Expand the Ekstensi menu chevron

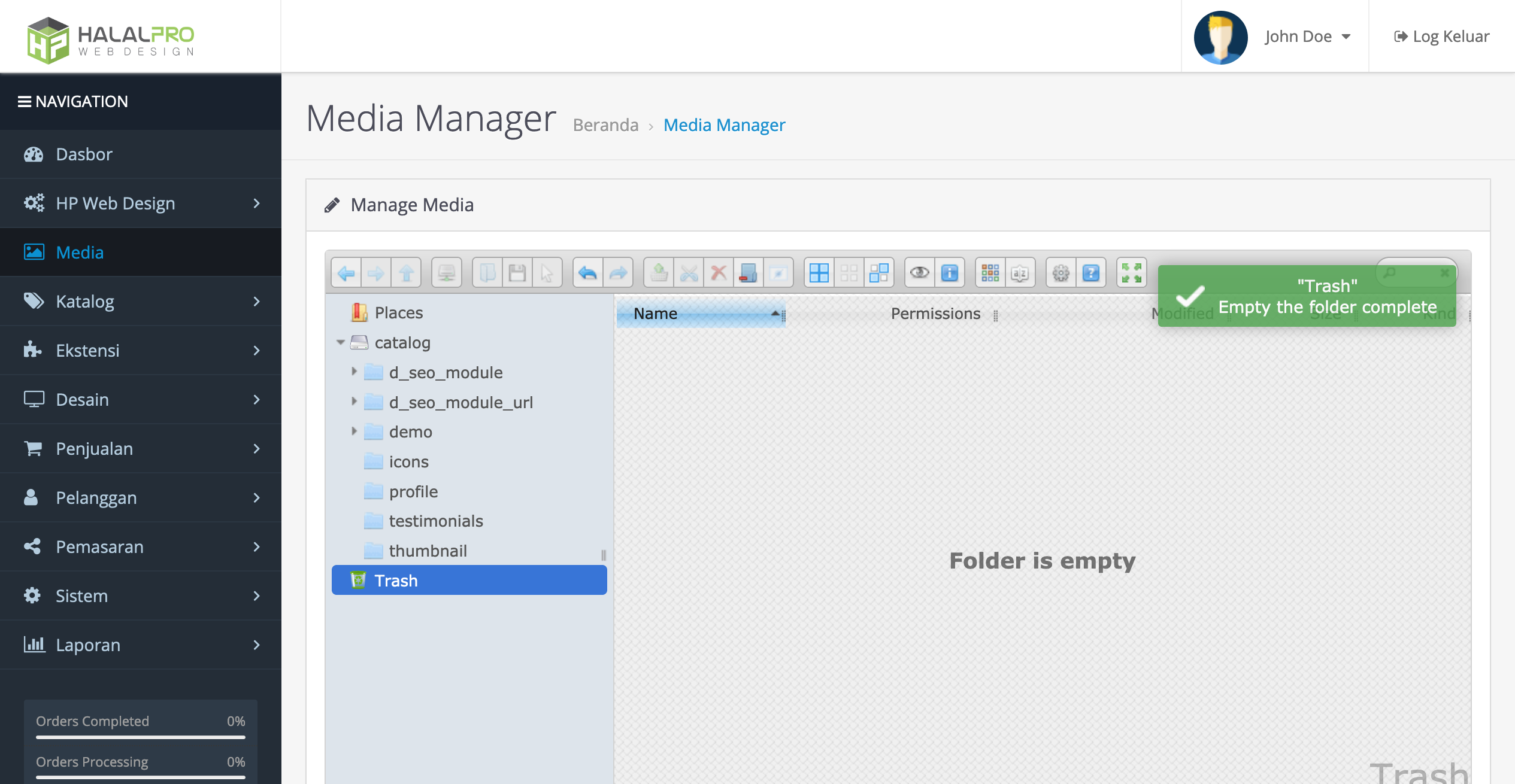(x=257, y=351)
